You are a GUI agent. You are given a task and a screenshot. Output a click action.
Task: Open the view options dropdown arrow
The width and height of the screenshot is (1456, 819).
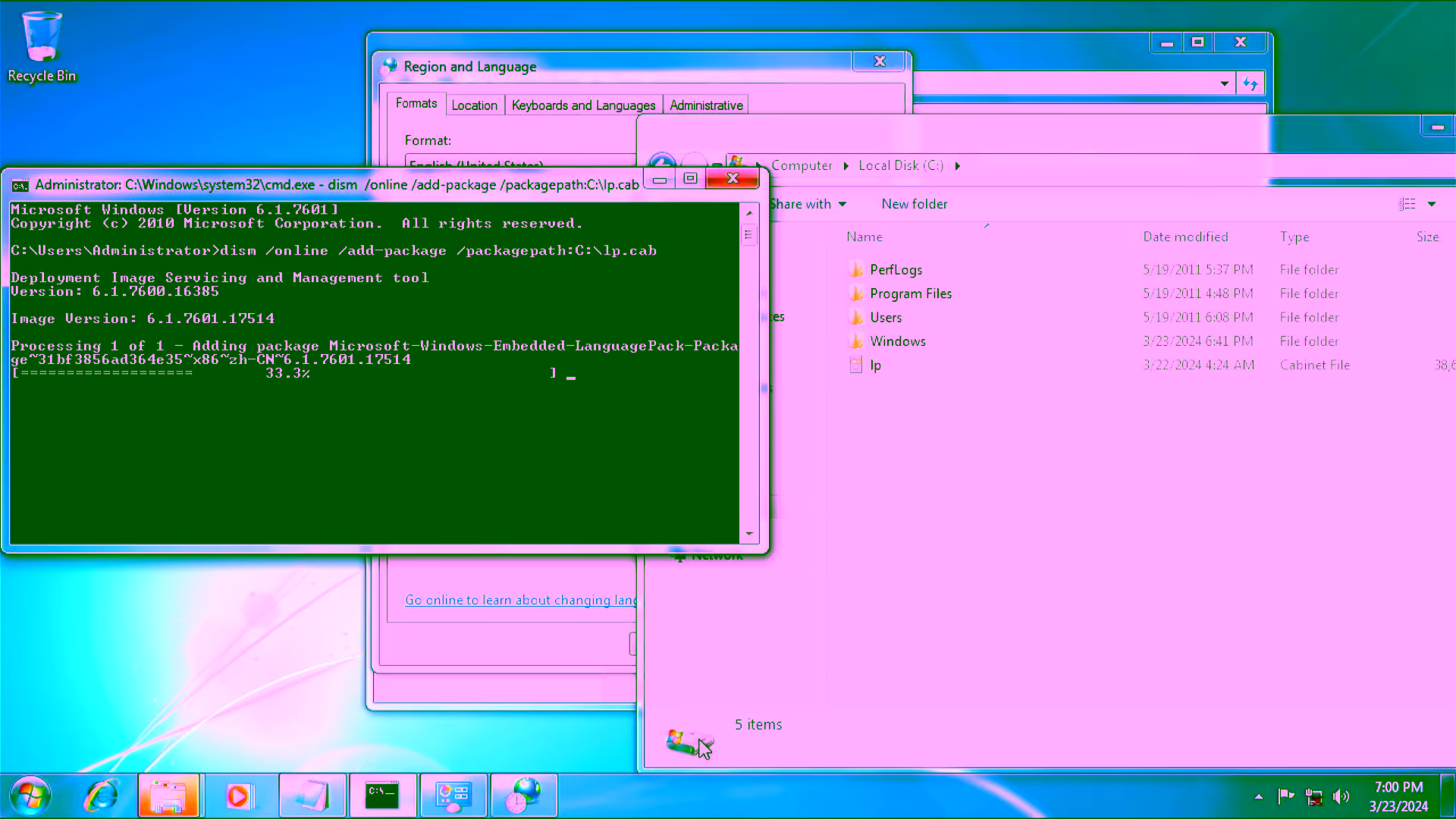click(1432, 204)
